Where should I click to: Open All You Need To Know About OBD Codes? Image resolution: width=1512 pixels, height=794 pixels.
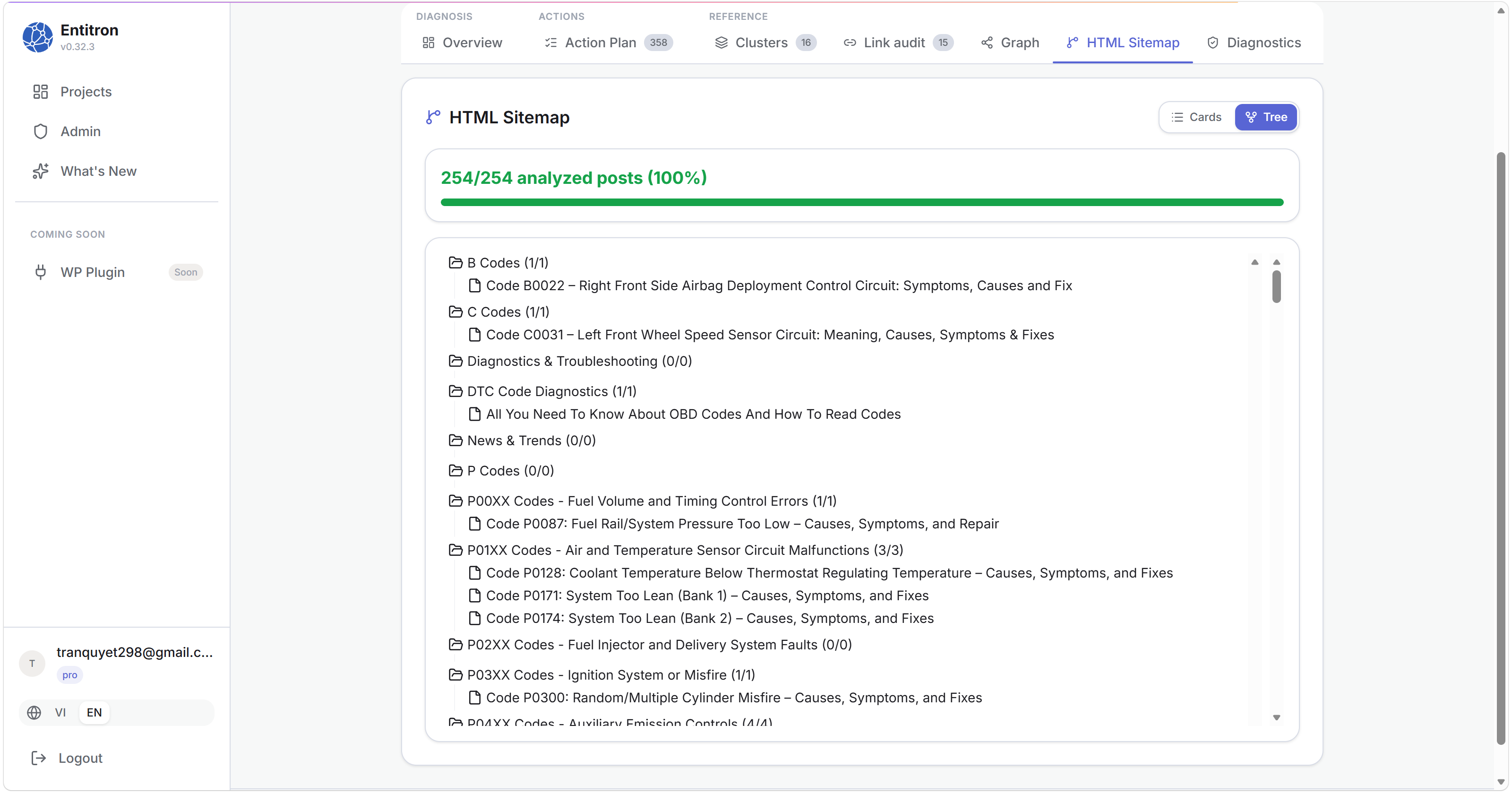[693, 414]
